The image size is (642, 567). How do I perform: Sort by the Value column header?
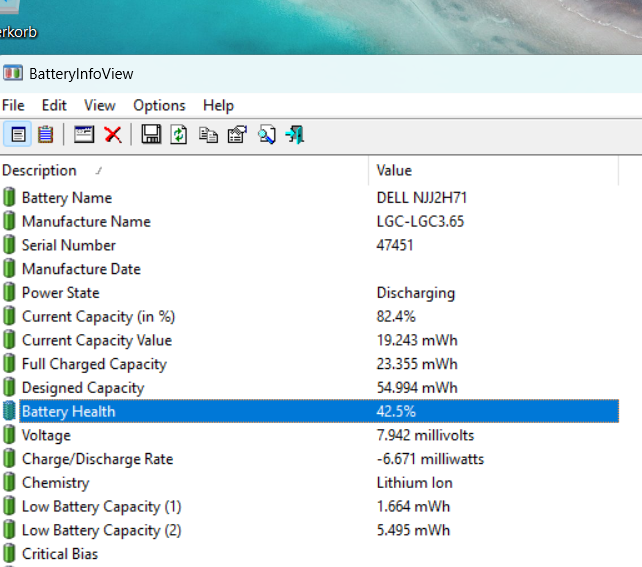[x=494, y=170]
